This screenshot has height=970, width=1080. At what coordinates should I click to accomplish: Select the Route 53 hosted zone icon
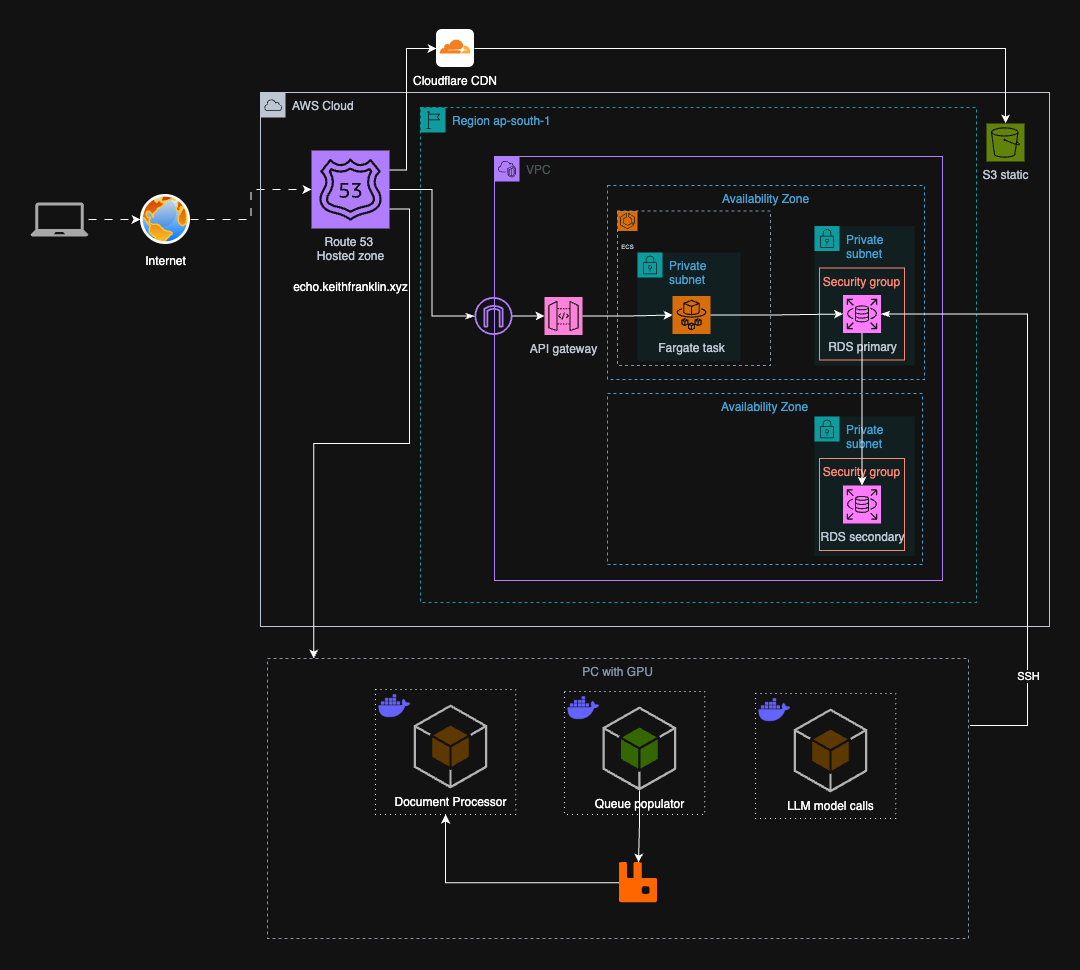[350, 190]
